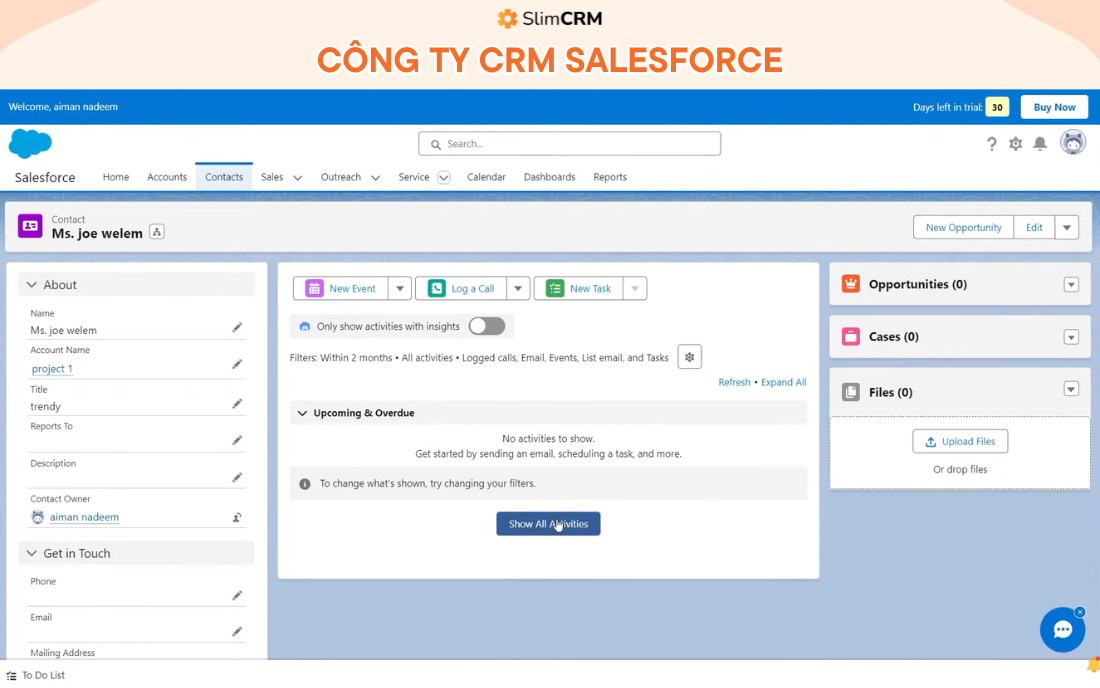Select the purple New Event calendar icon
This screenshot has width=1100, height=688.
point(313,288)
